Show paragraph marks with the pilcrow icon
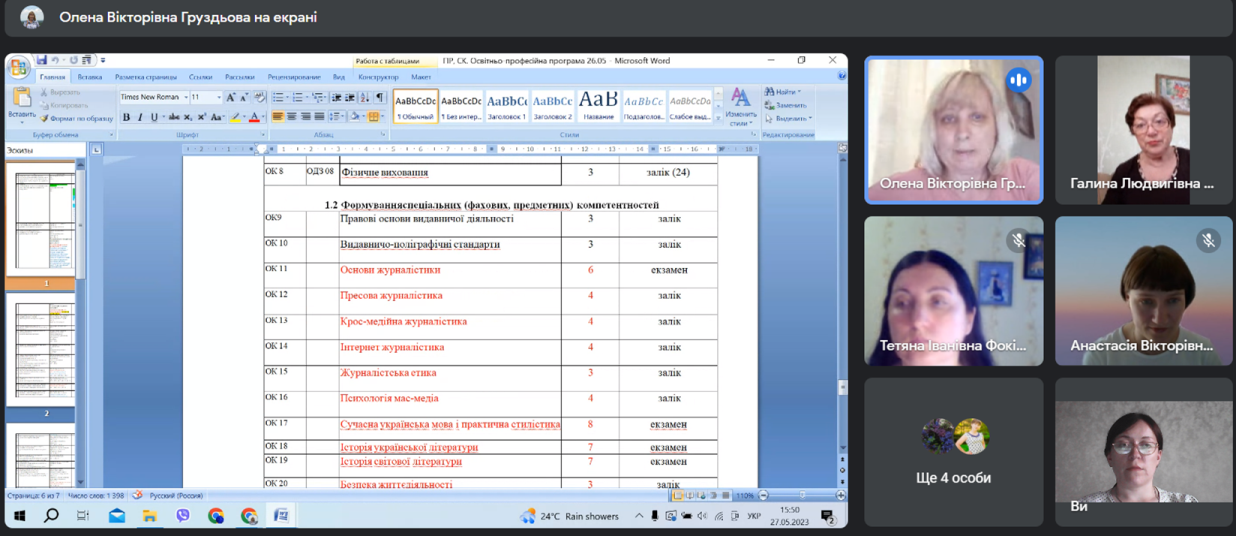 pyautogui.click(x=380, y=97)
